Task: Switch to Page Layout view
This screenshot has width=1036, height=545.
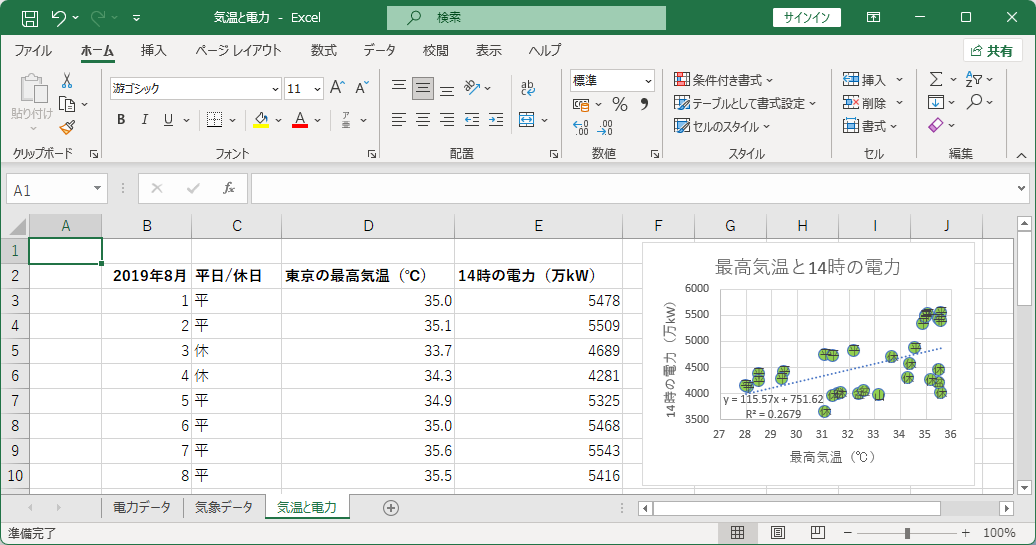Action: (x=778, y=532)
